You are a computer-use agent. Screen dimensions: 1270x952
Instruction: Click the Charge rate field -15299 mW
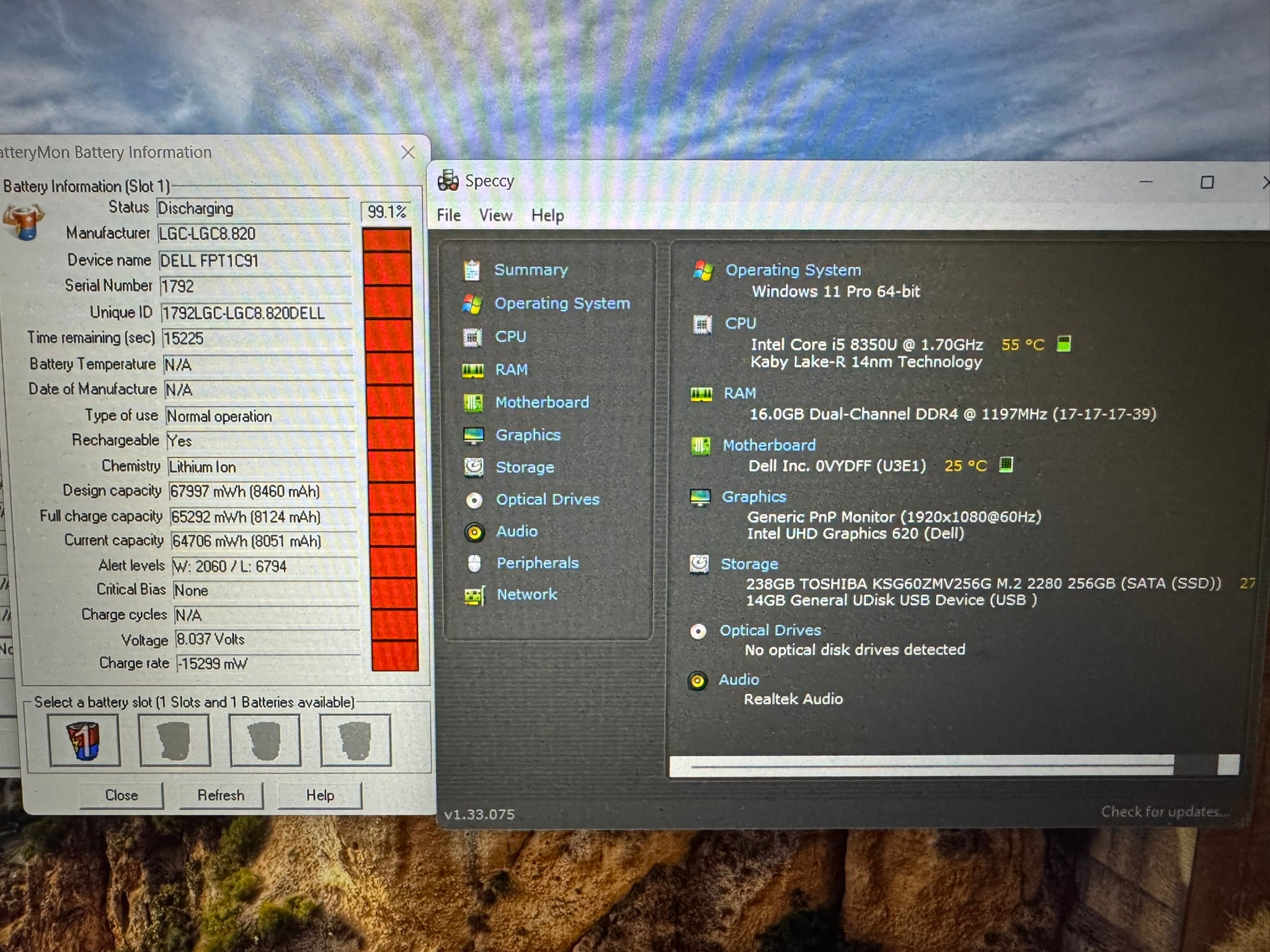[x=268, y=664]
